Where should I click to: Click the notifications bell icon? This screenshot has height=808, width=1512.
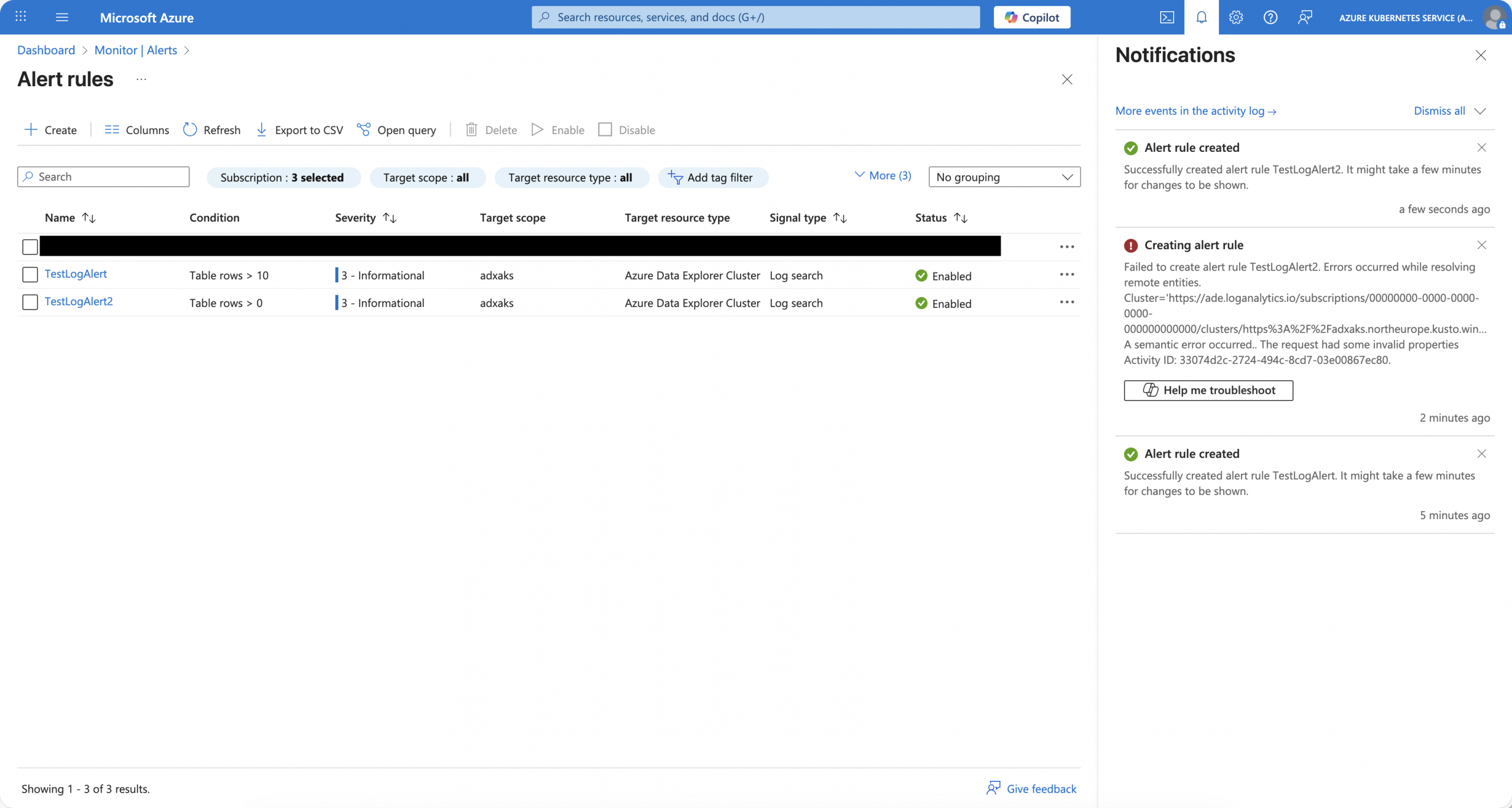[1201, 17]
